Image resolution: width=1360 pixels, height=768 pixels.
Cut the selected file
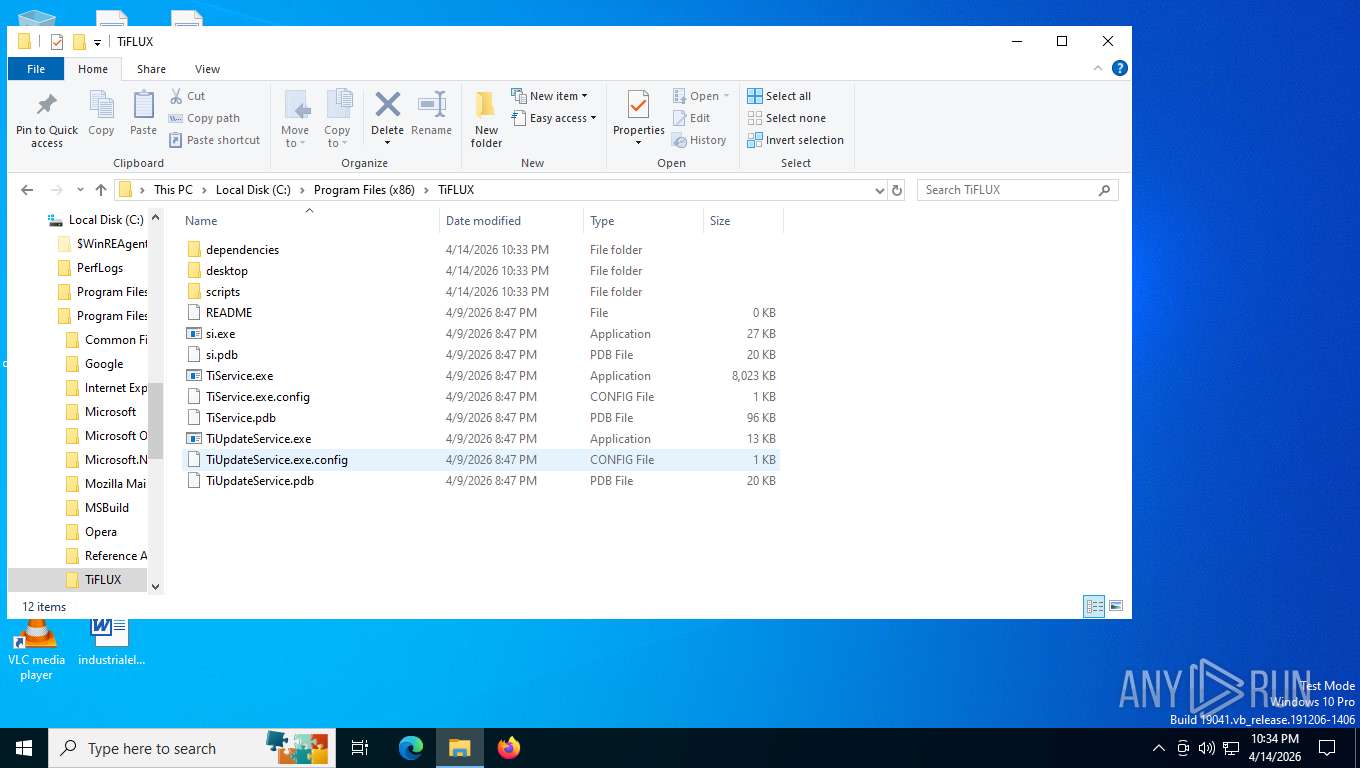pos(187,96)
